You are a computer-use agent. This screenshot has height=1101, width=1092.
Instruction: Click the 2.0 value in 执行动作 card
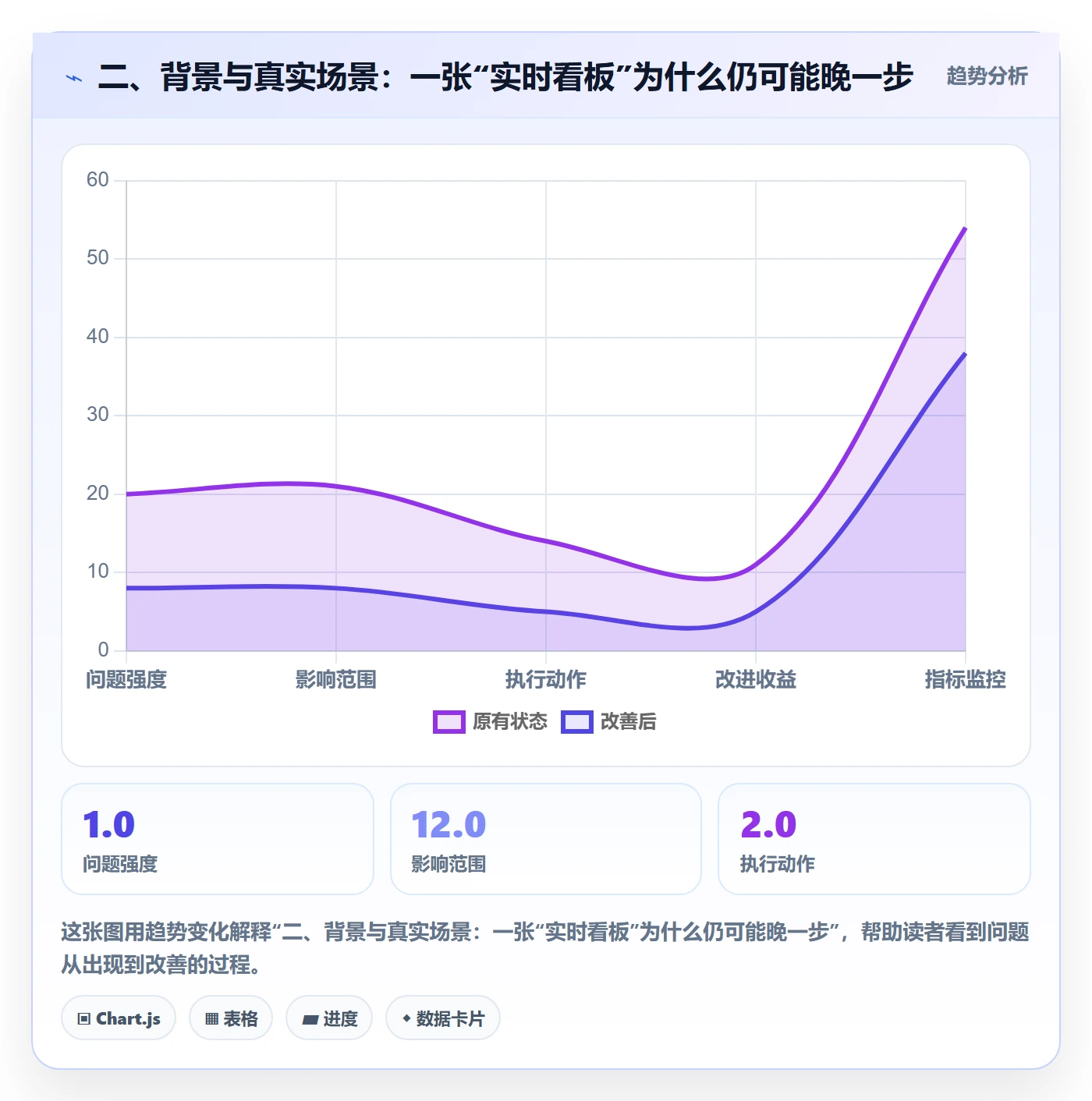(x=768, y=825)
